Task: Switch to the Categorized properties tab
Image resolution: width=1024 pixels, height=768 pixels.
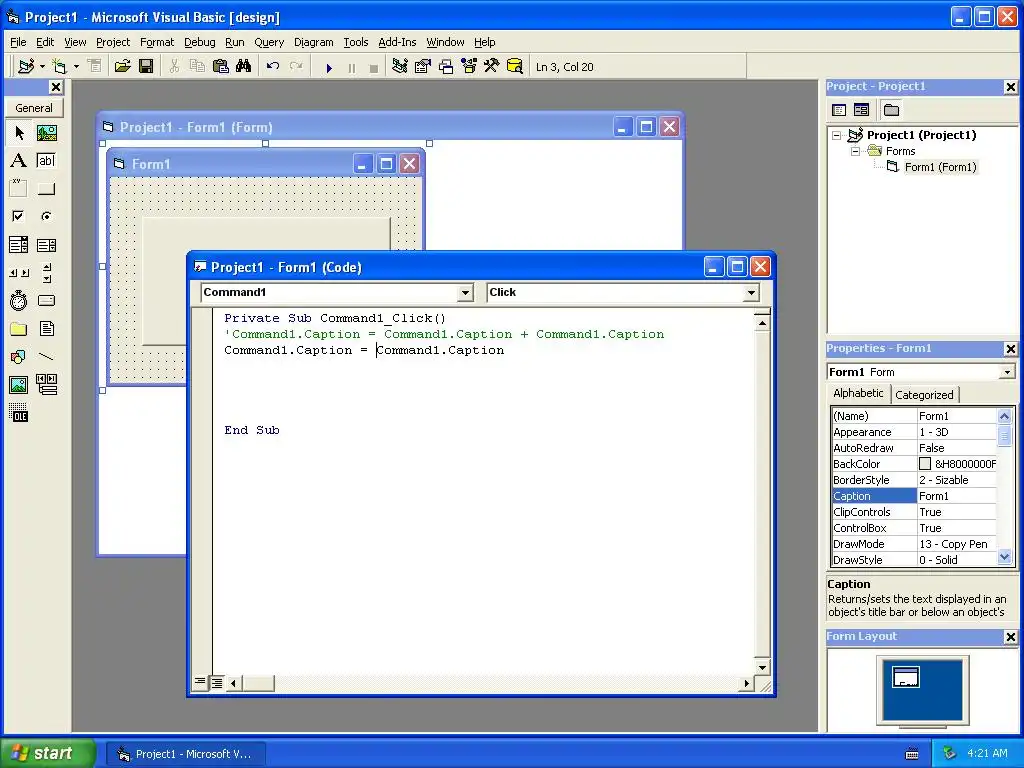Action: coord(923,394)
